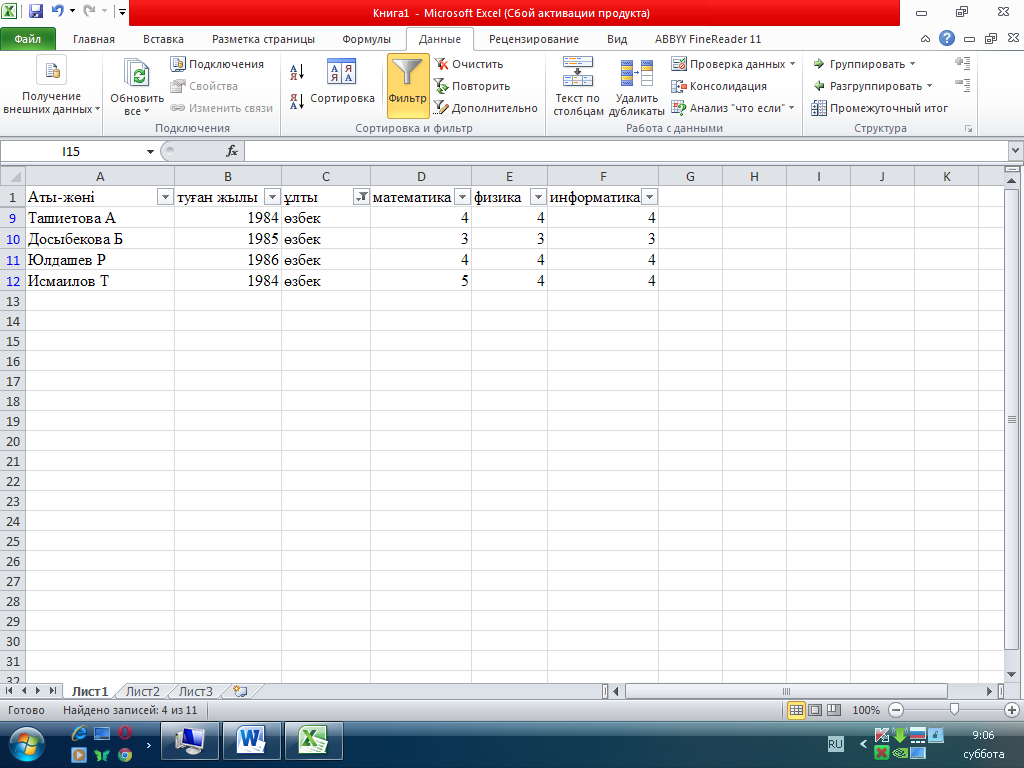Open the Connections dialog
Image resolution: width=1024 pixels, height=768 pixels.
click(x=217, y=64)
